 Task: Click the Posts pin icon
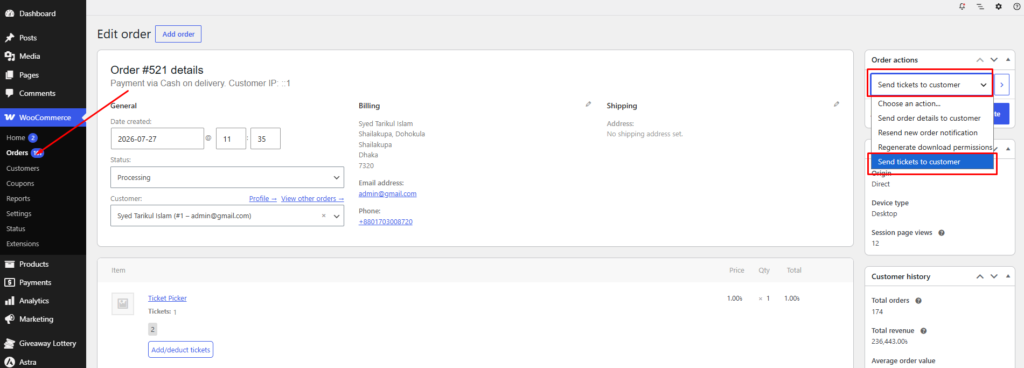pos(10,38)
